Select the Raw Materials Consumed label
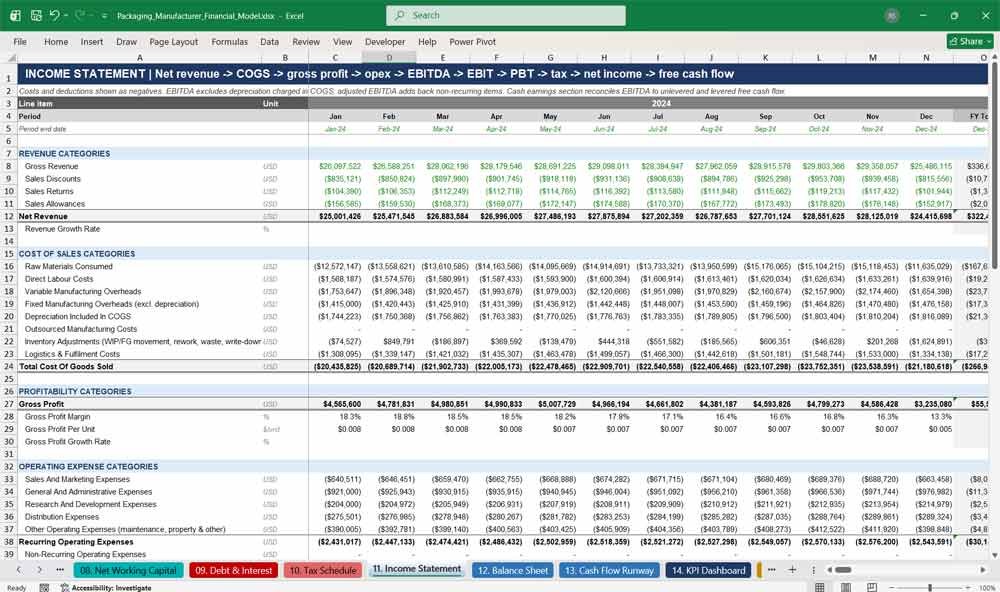The width and height of the screenshot is (1000, 592). [x=68, y=266]
